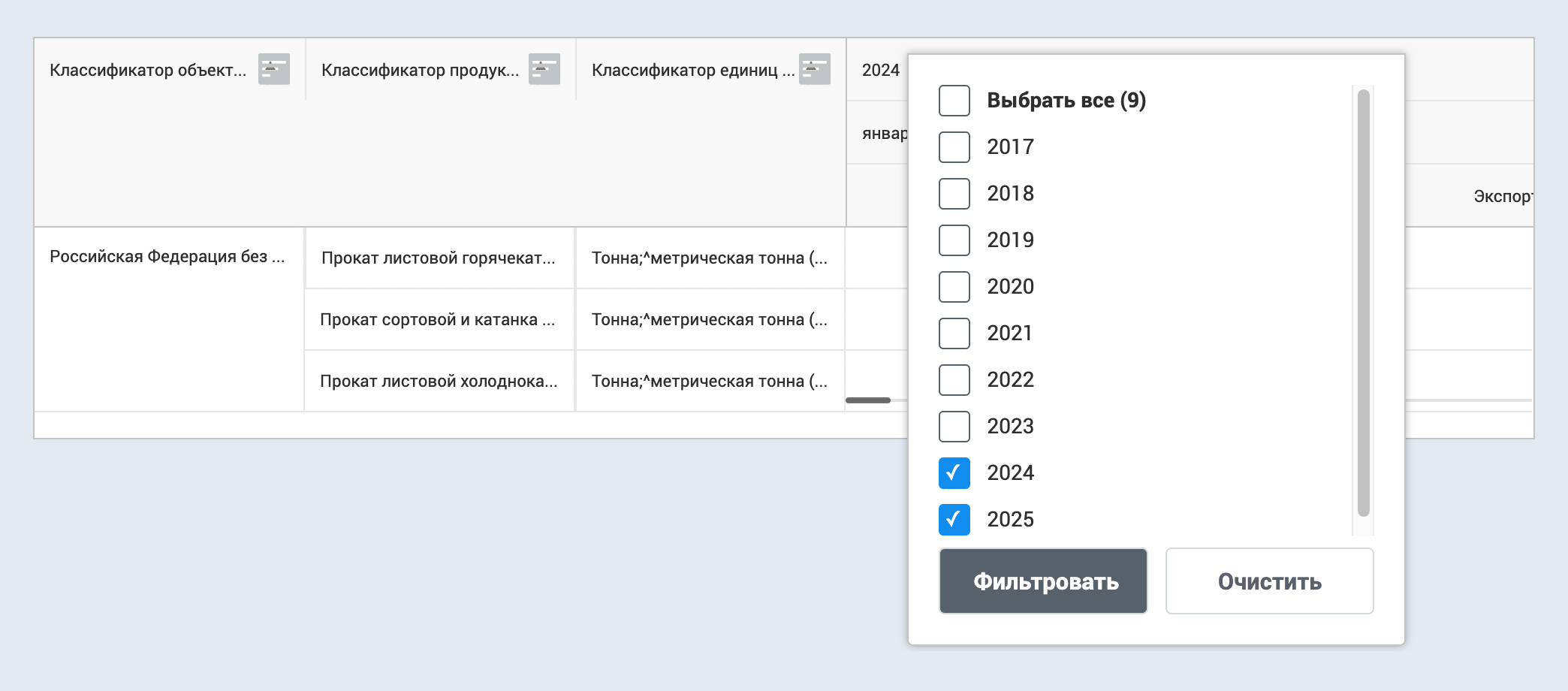This screenshot has width=1568, height=691.
Task: Select year 2022 in filter list
Action: tap(954, 380)
